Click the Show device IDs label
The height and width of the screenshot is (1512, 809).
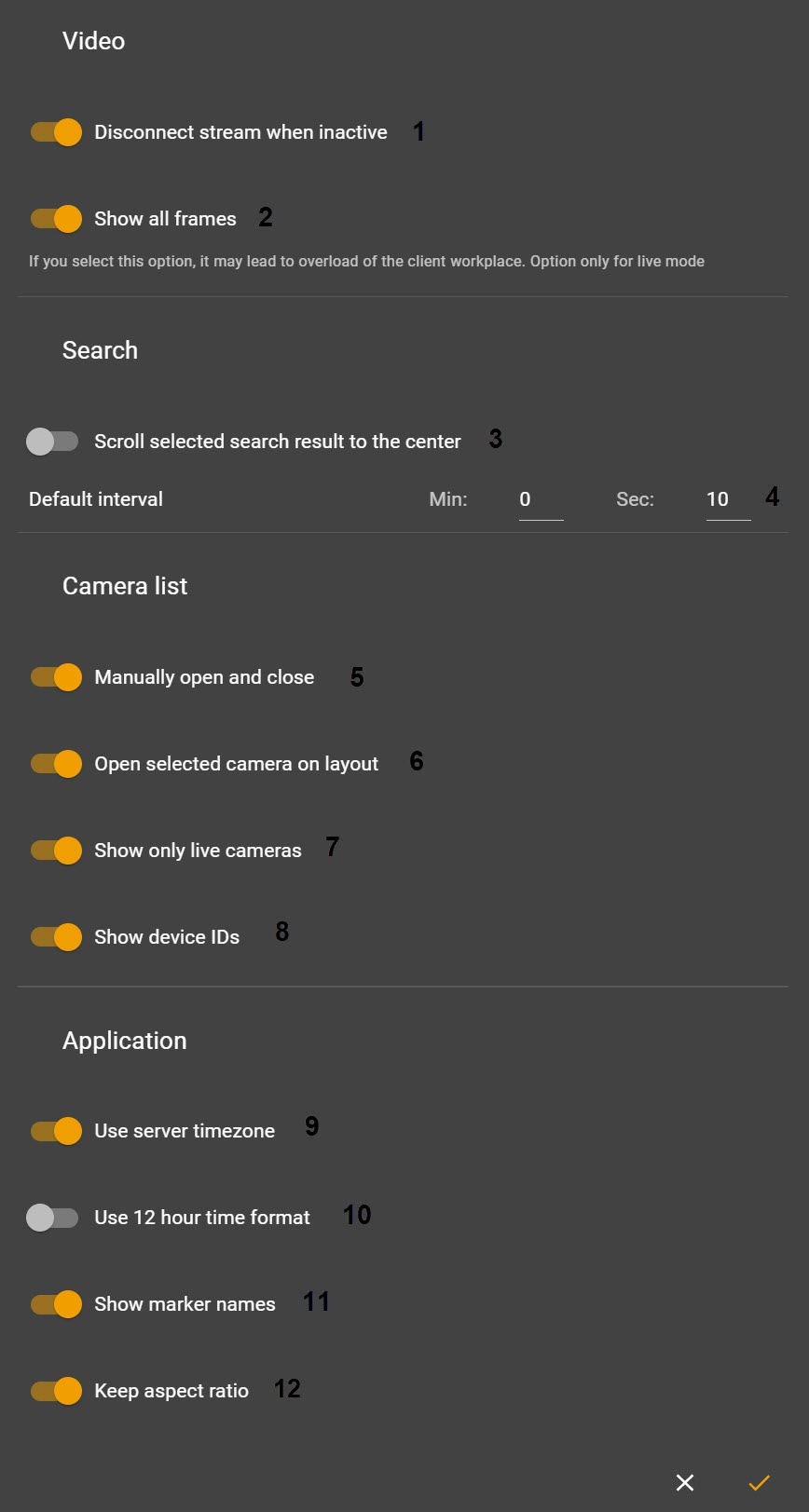tap(167, 937)
